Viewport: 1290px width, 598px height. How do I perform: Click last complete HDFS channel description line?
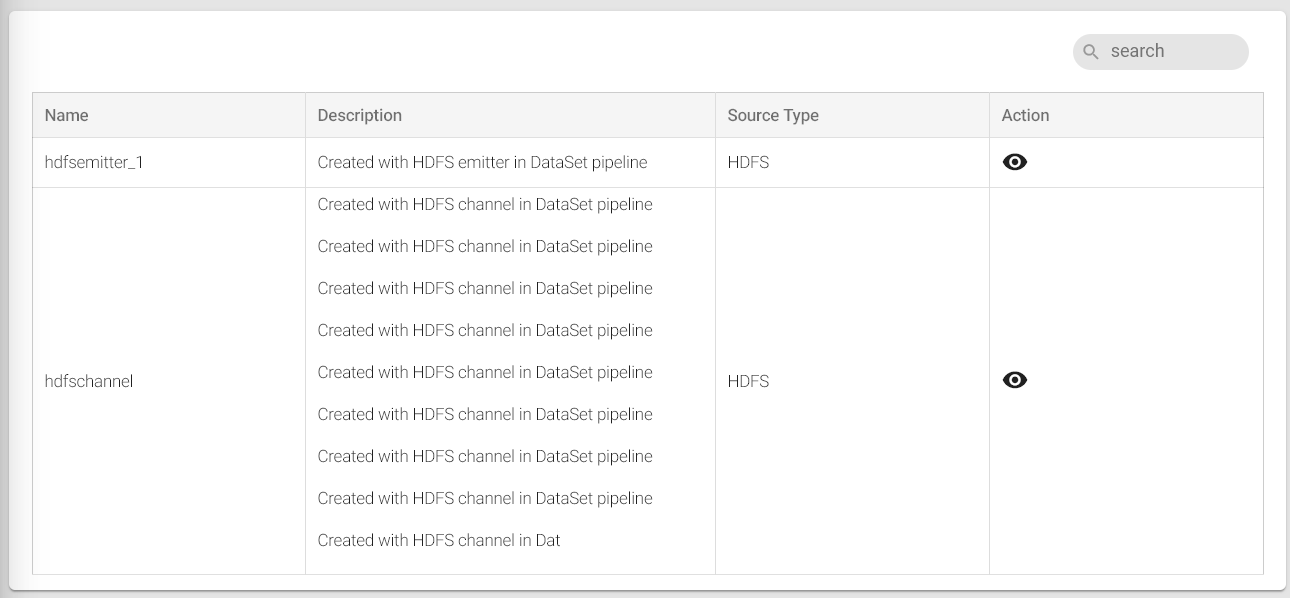pos(485,499)
